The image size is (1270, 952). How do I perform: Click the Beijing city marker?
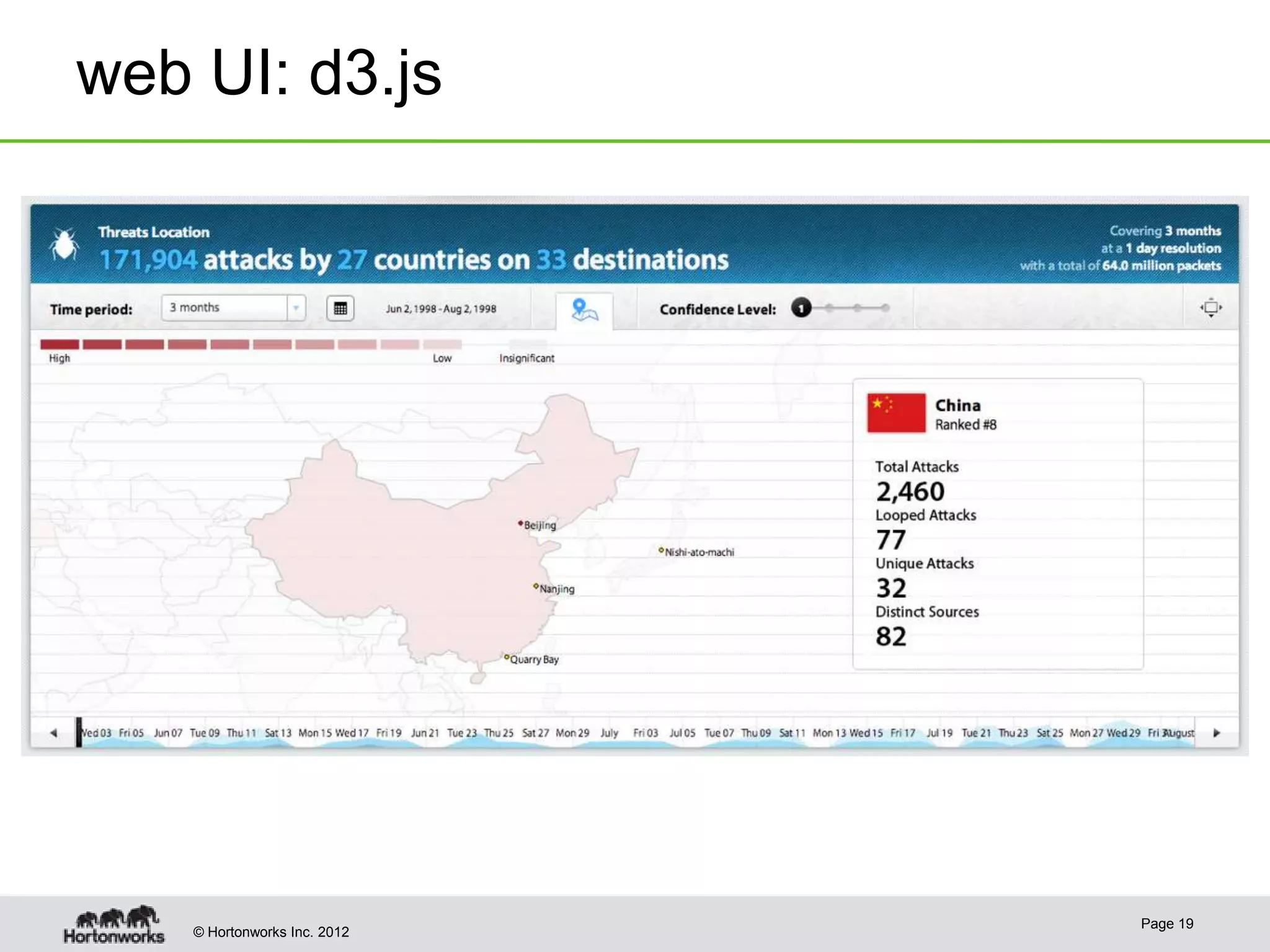(x=520, y=524)
